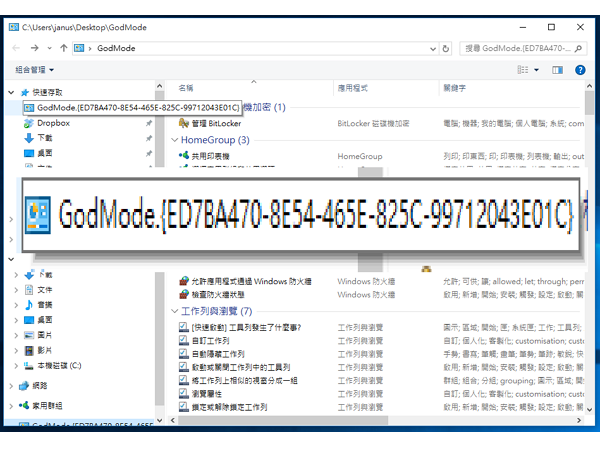Expand the 網路 tree node
Viewport: 600px width, 450px height.
[x=11, y=386]
